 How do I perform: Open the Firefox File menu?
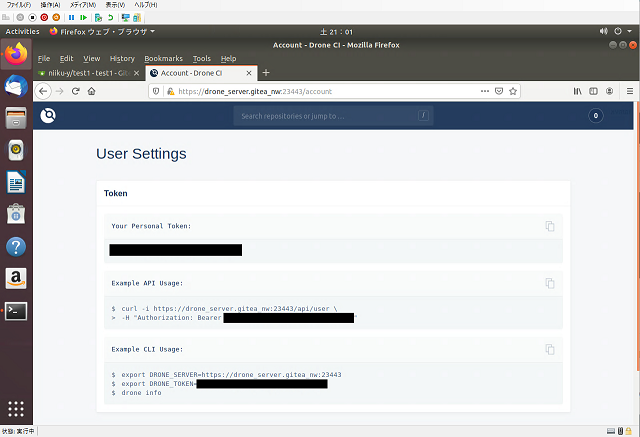[44, 58]
